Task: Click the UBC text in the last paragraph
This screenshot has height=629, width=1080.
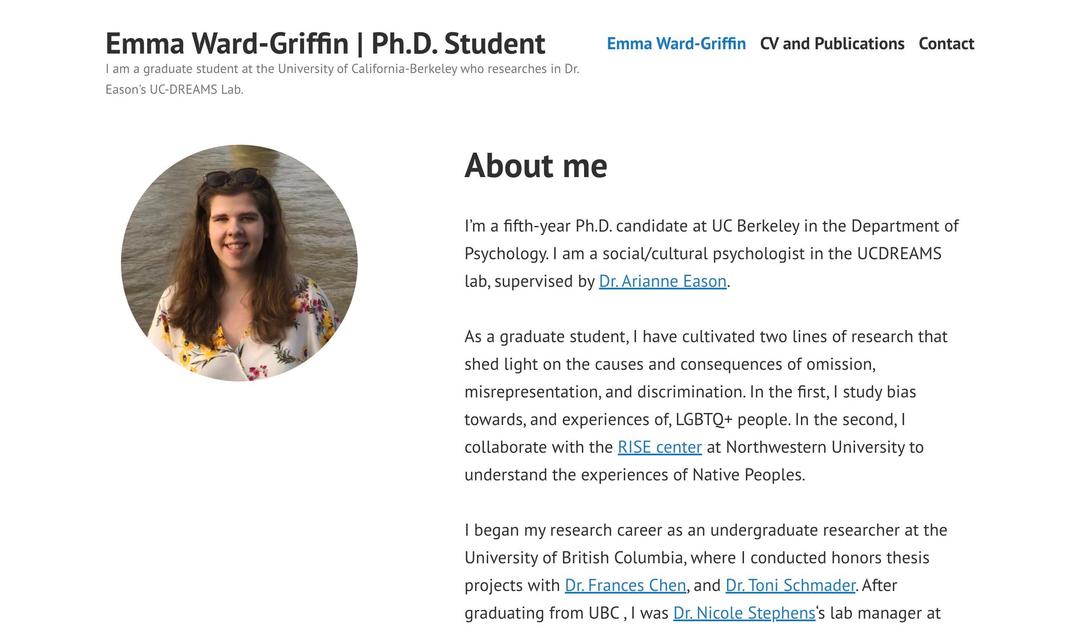Action: click(603, 612)
